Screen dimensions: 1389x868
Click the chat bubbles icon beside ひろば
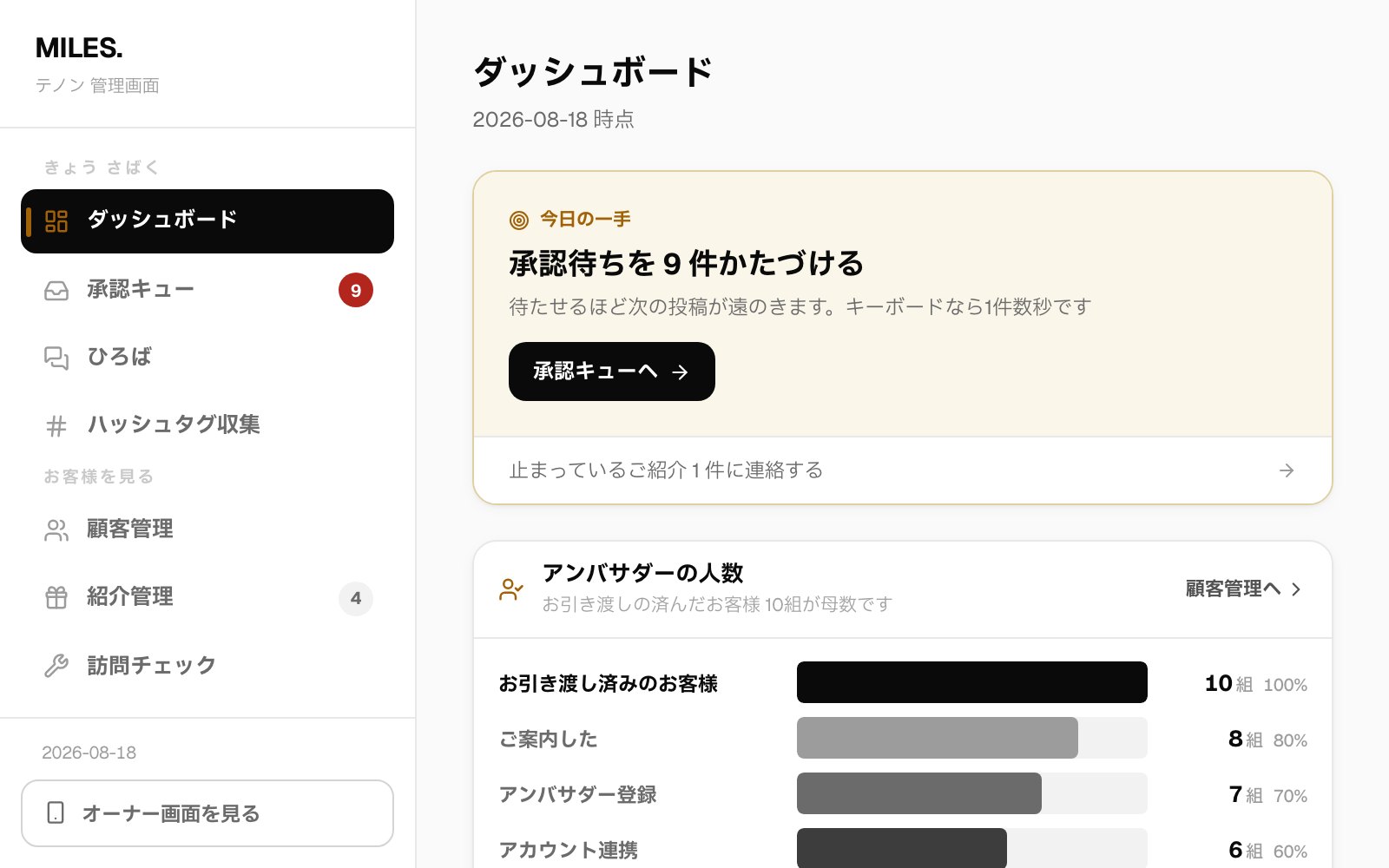(56, 358)
